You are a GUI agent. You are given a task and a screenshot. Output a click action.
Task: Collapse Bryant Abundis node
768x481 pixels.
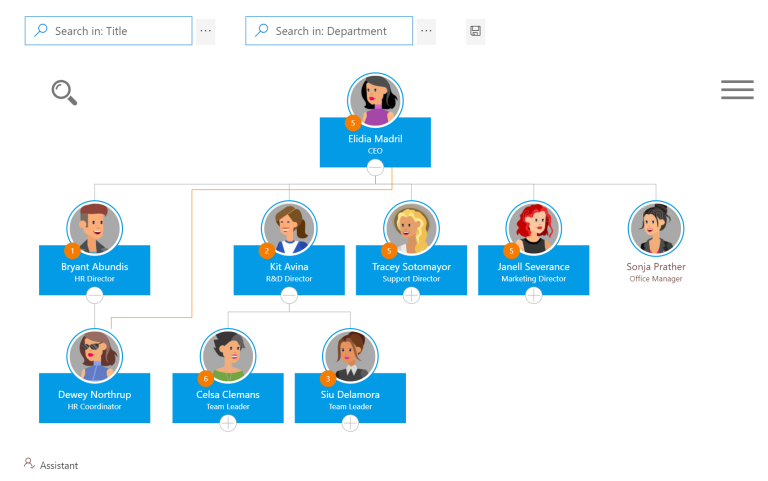95,295
